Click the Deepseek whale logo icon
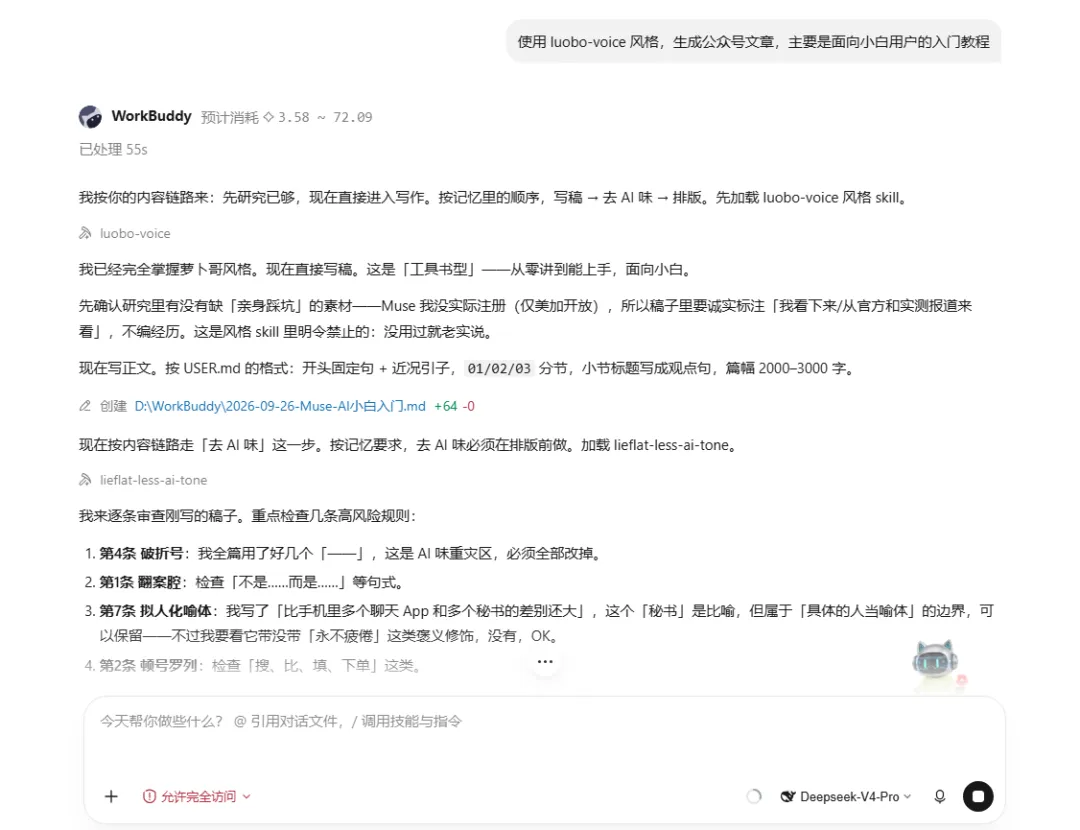 coord(788,797)
